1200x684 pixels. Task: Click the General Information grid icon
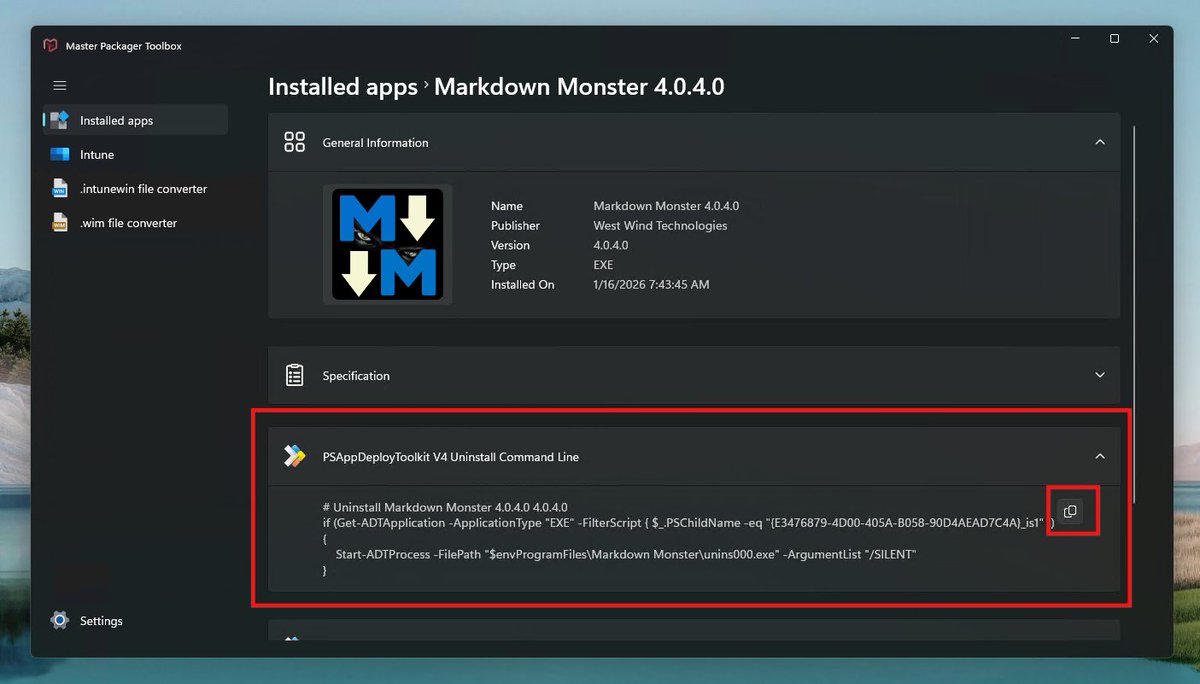pyautogui.click(x=294, y=142)
